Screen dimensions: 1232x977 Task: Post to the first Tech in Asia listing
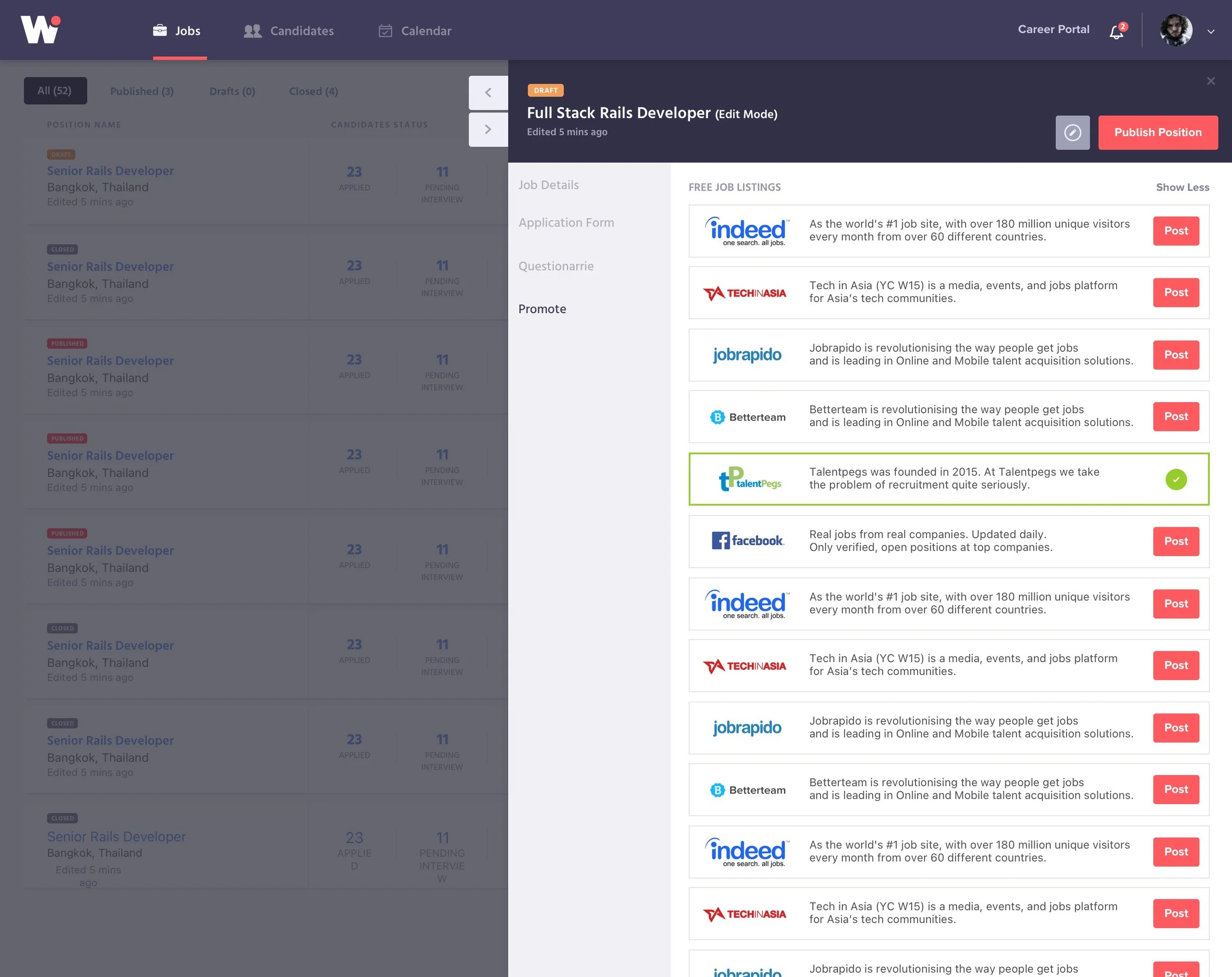1176,293
